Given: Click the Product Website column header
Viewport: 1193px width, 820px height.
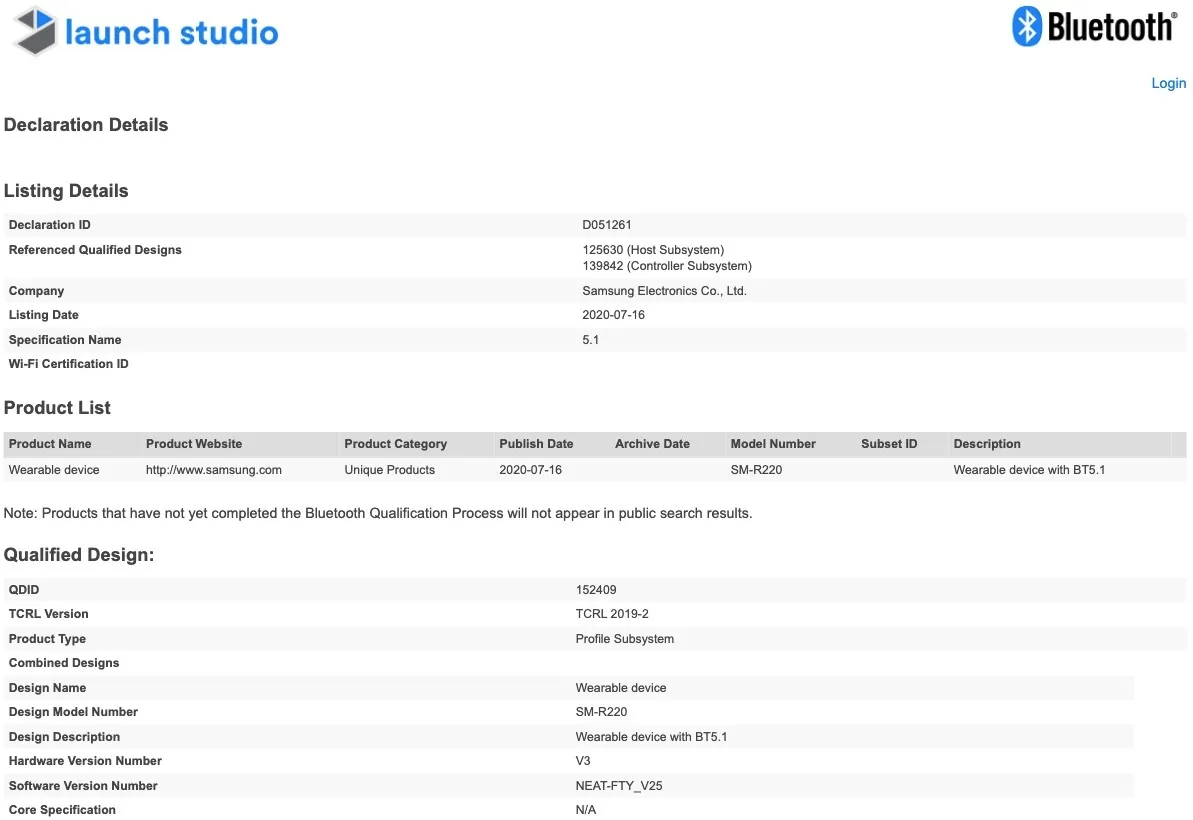Looking at the screenshot, I should coord(194,443).
